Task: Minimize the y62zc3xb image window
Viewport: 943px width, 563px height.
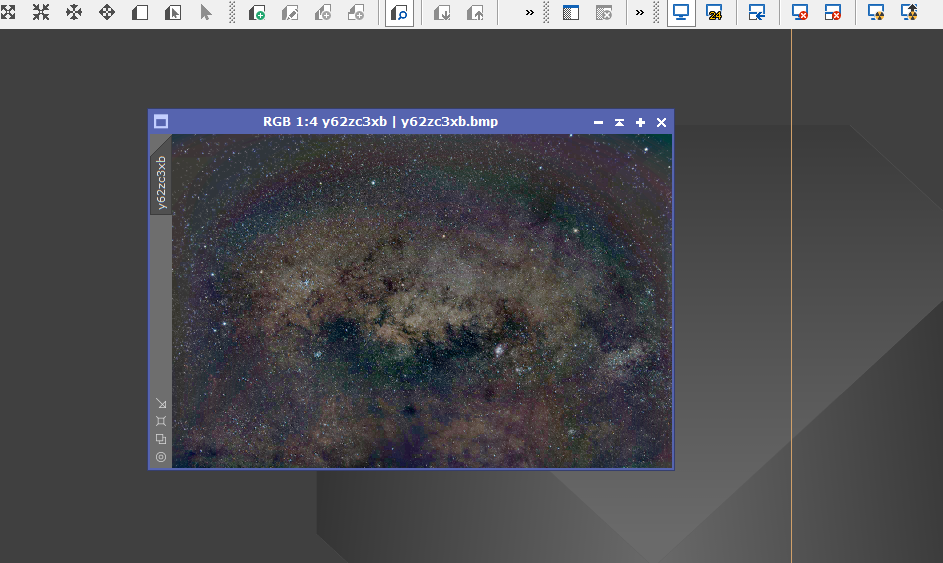Action: point(598,122)
